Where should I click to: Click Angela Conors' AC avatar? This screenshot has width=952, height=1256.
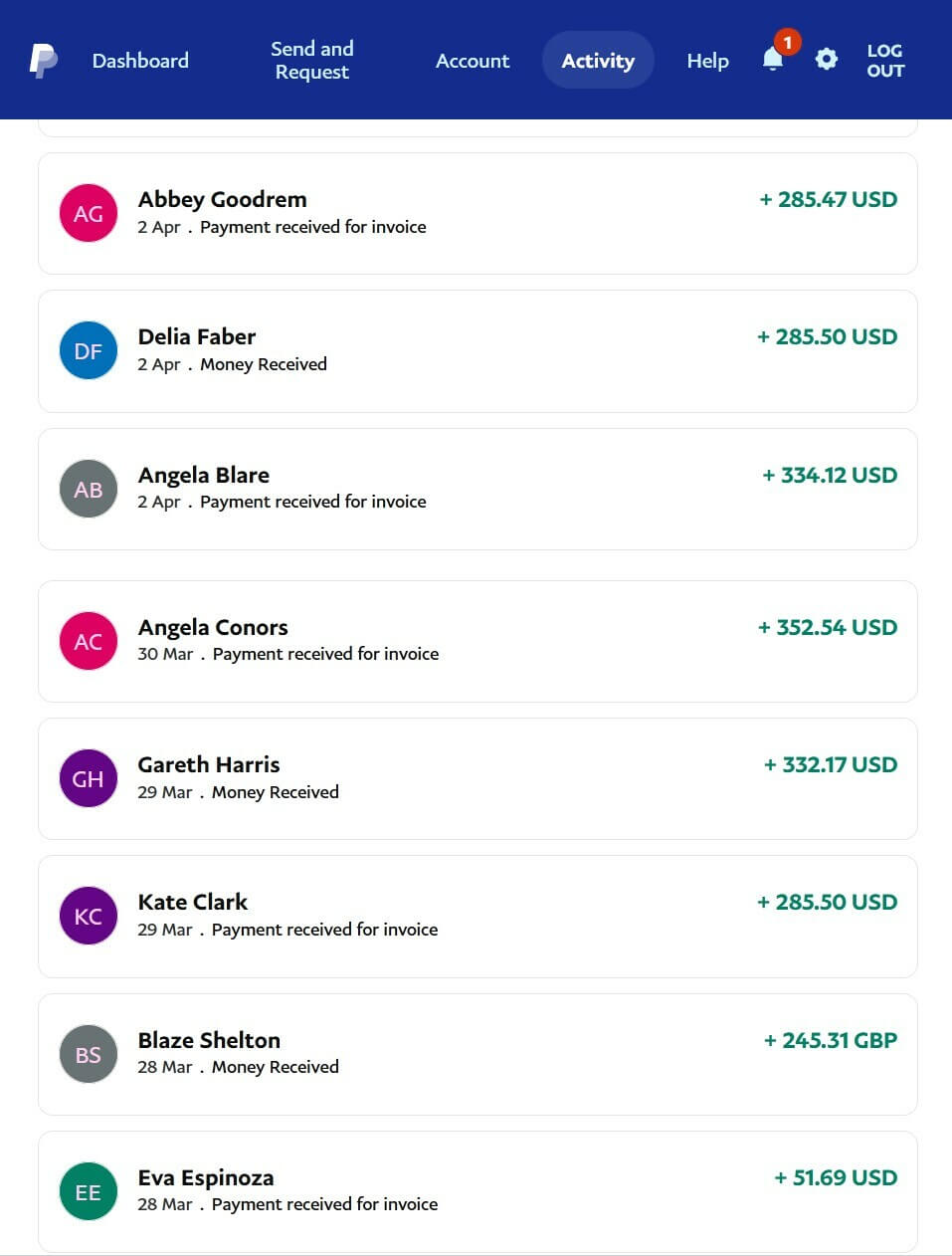click(89, 641)
